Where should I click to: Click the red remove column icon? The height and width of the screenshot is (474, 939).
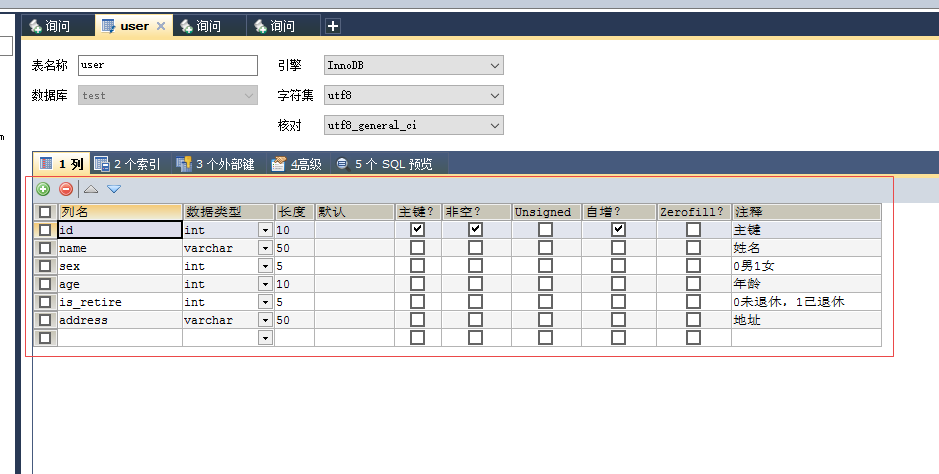(x=66, y=189)
